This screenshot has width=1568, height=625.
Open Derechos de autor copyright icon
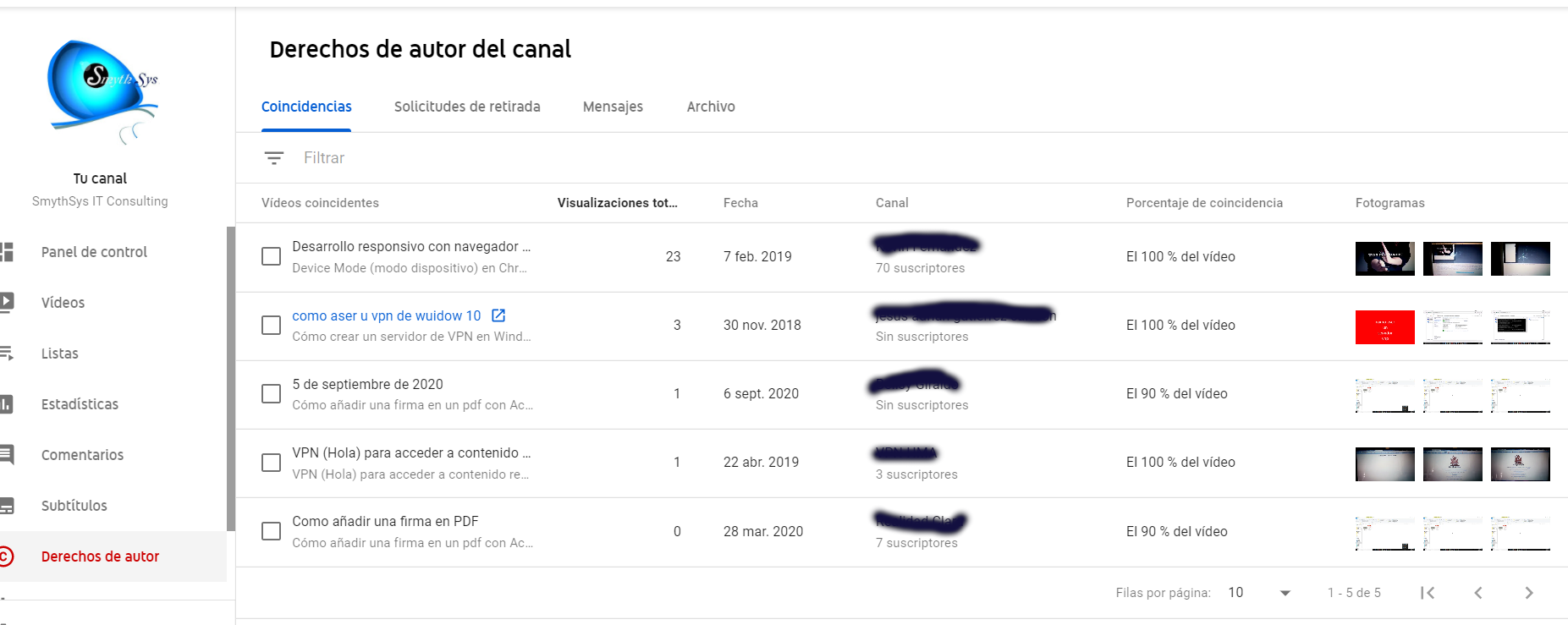[x=6, y=556]
